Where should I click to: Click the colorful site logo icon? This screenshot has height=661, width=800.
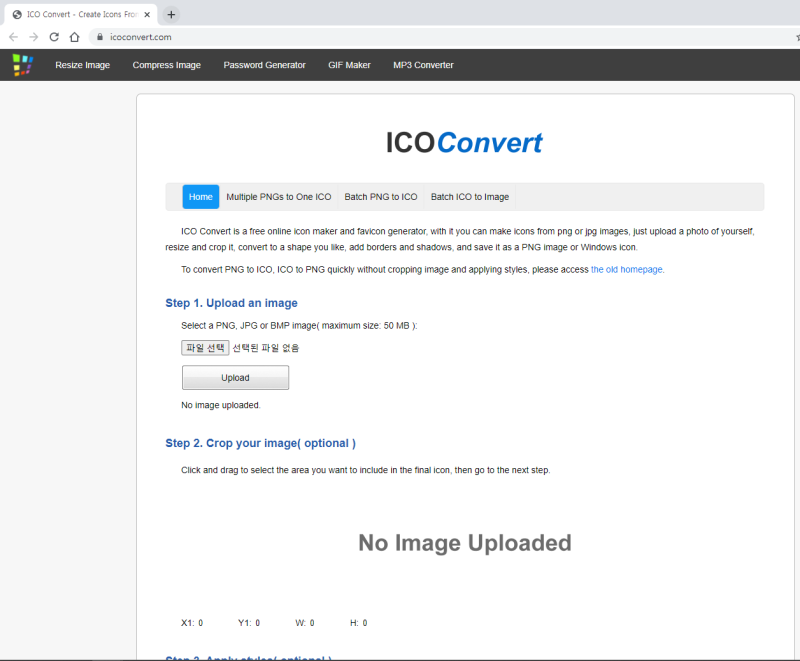[x=23, y=65]
